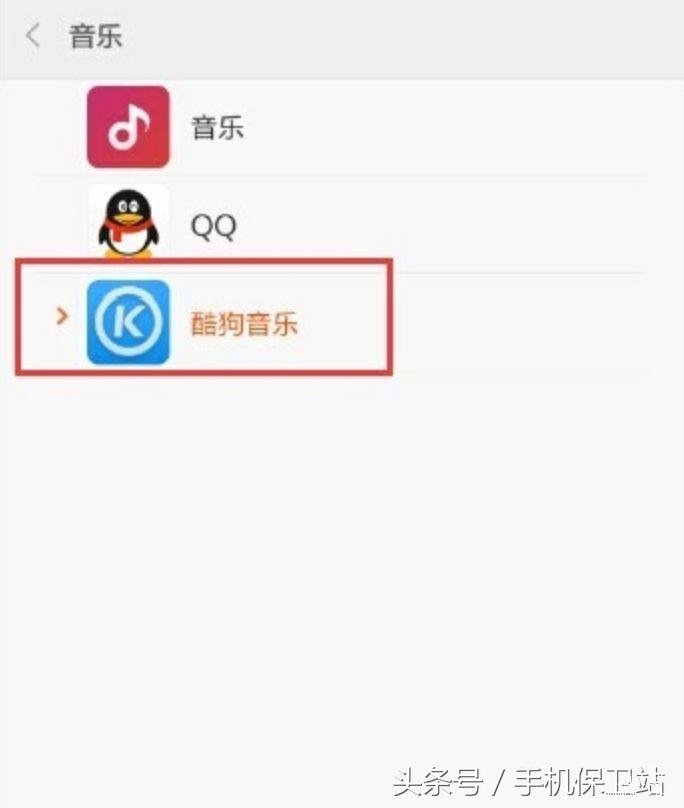Tap the back arrow in header
The height and width of the screenshot is (808, 684).
pos(32,36)
